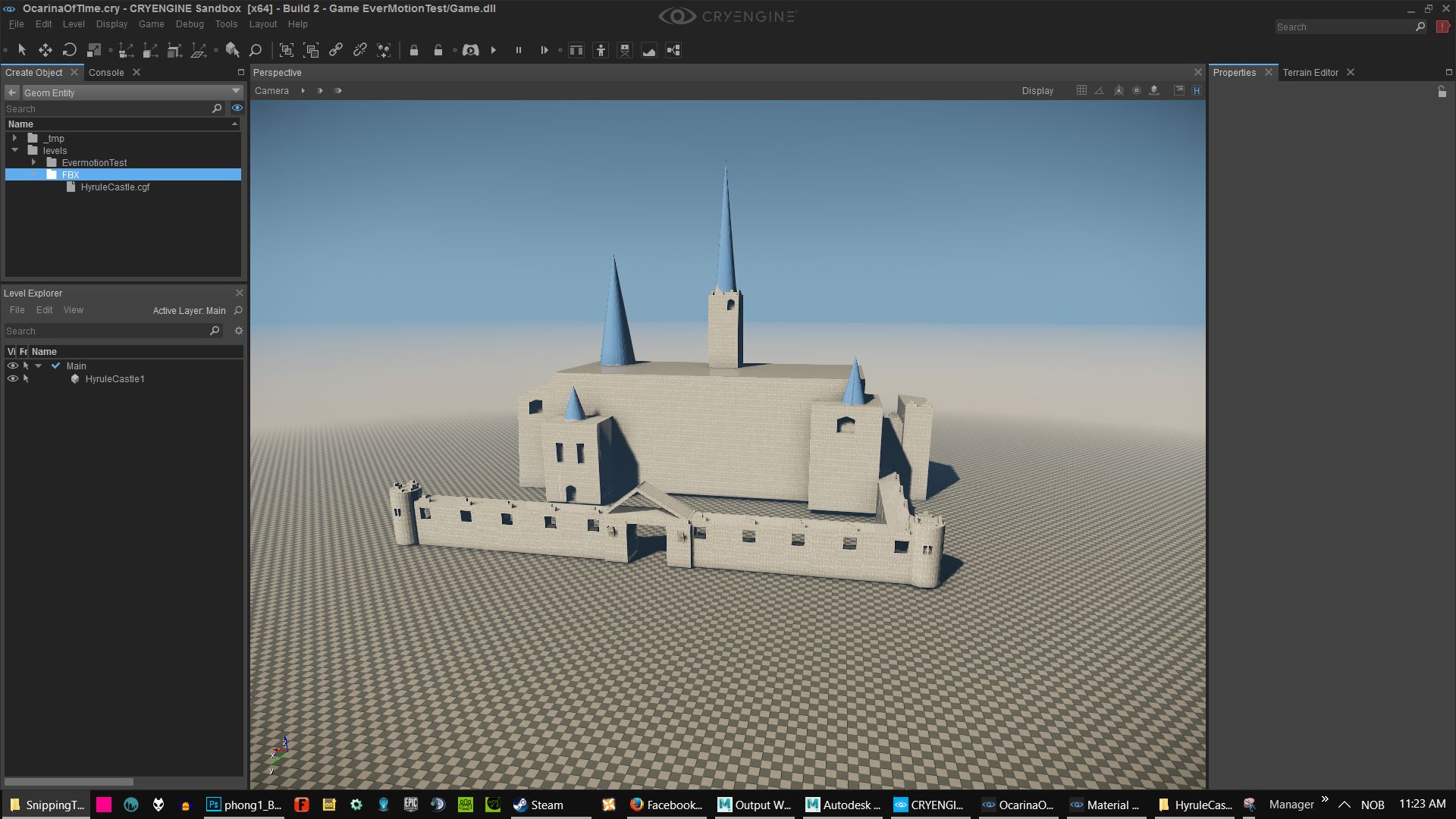
Task: Switch to Game mode via gamepad icon
Action: 470,50
